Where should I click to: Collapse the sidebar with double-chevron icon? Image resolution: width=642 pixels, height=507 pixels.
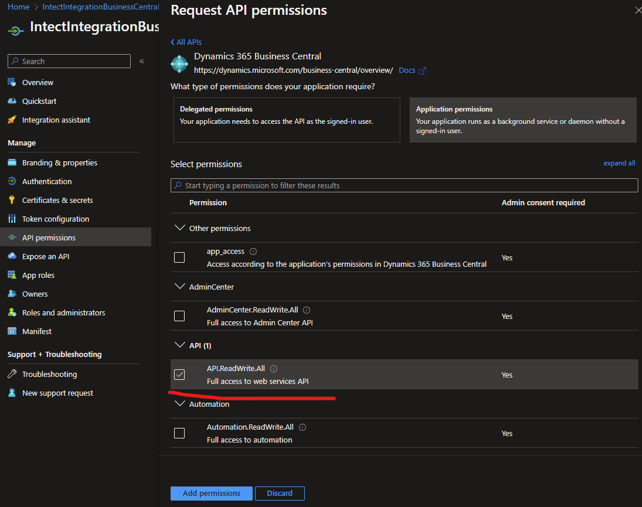pyautogui.click(x=142, y=61)
